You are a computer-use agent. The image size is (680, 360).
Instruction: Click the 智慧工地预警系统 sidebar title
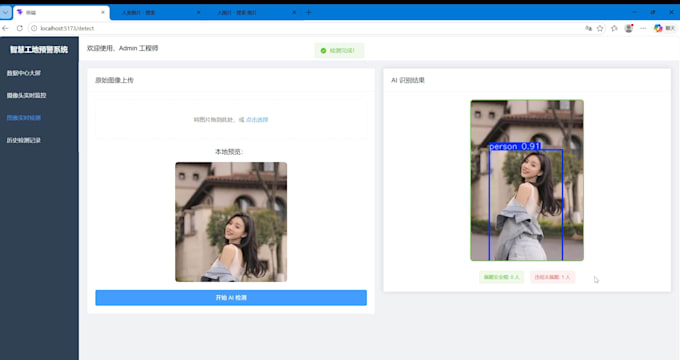pyautogui.click(x=39, y=49)
